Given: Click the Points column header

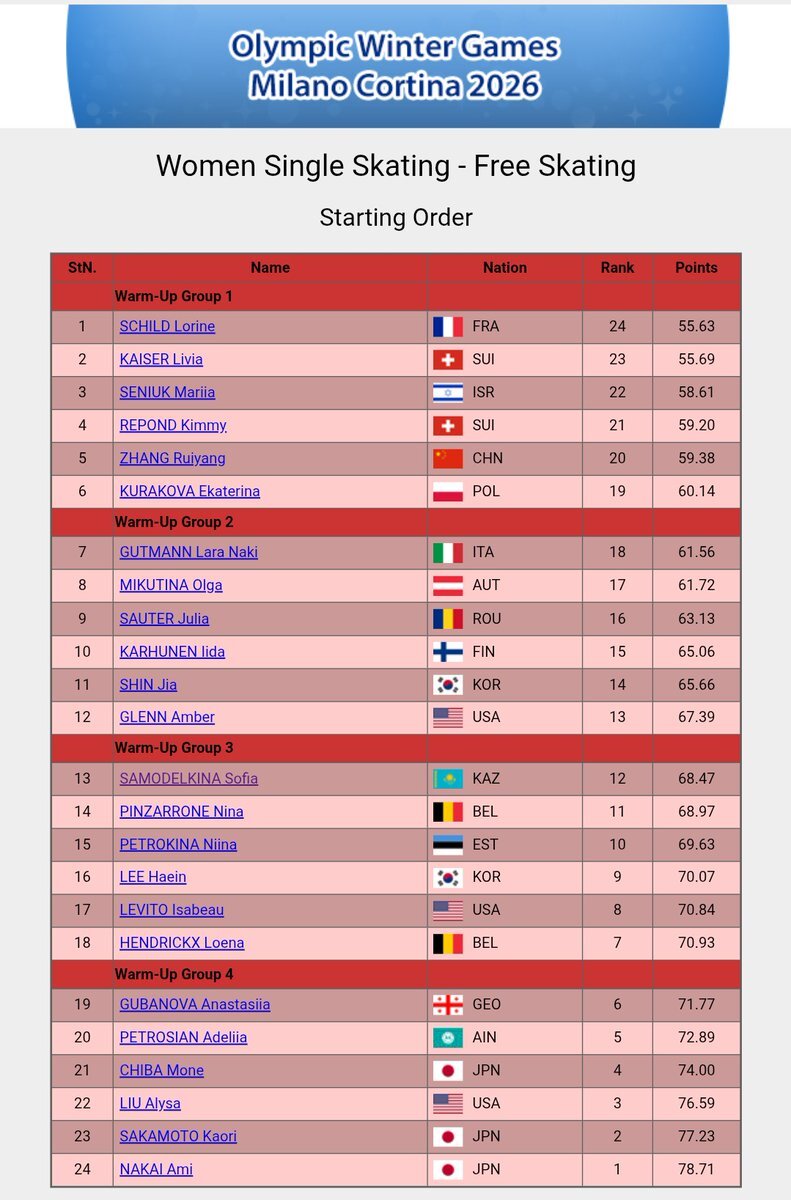Looking at the screenshot, I should tap(696, 267).
